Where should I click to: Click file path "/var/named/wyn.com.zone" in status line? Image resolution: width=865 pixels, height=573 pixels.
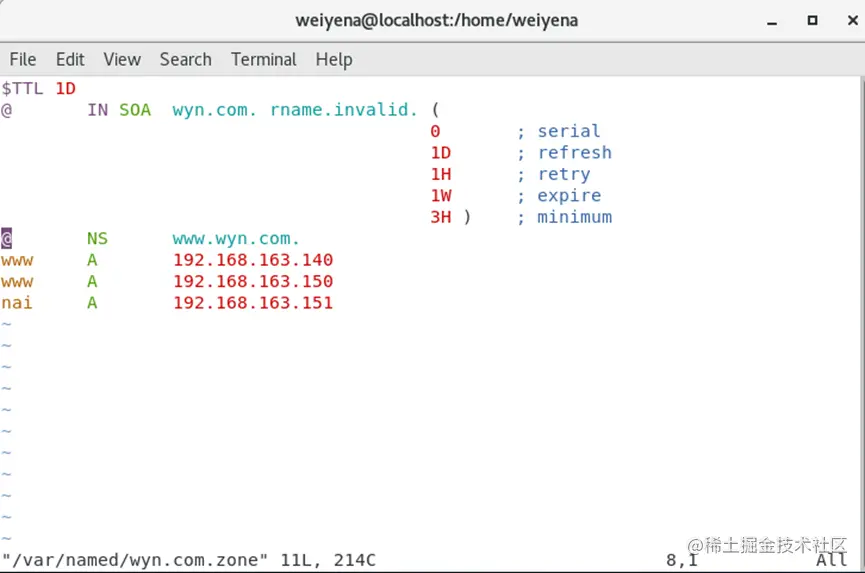tap(135, 560)
